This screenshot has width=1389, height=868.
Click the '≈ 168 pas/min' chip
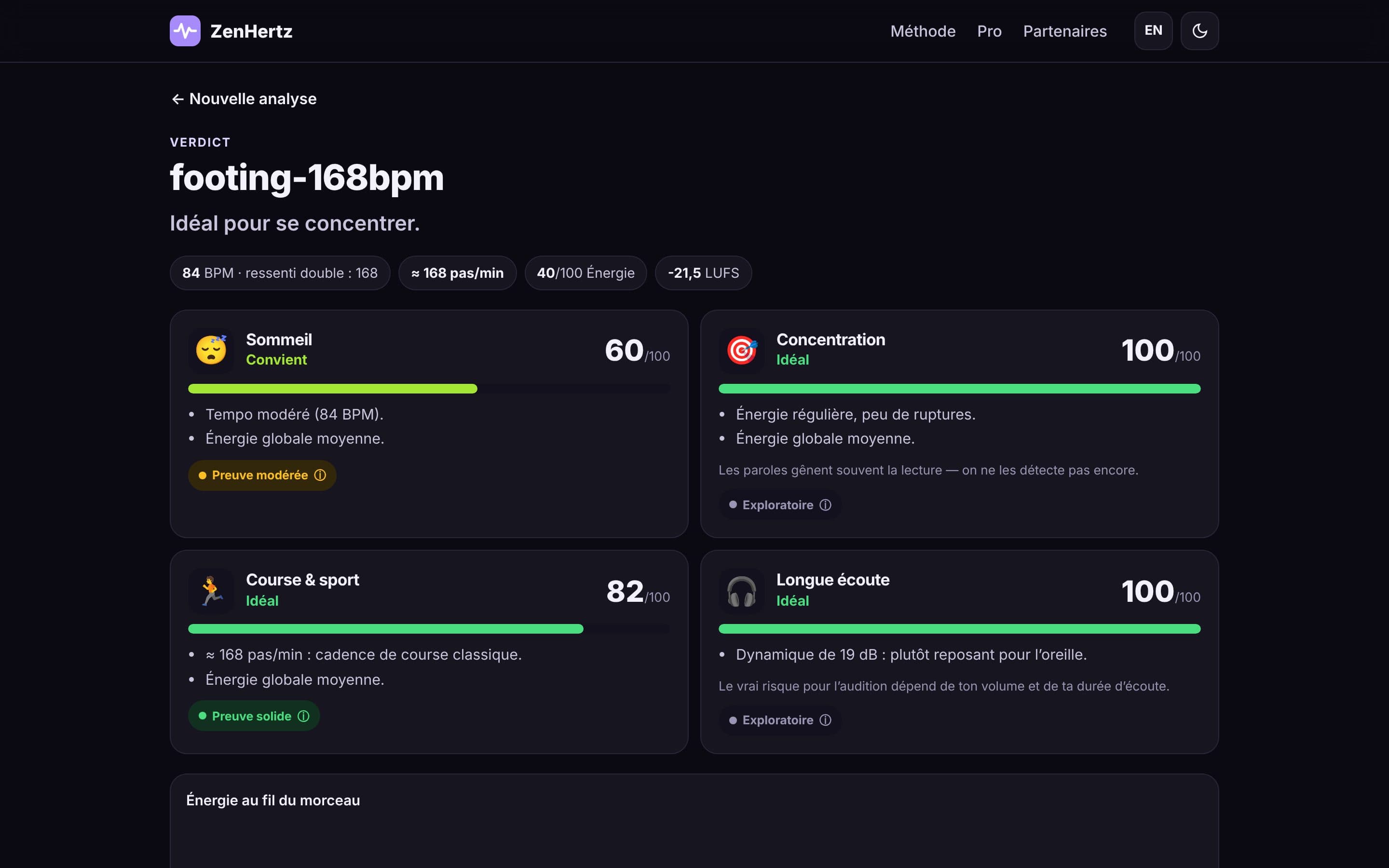[457, 272]
